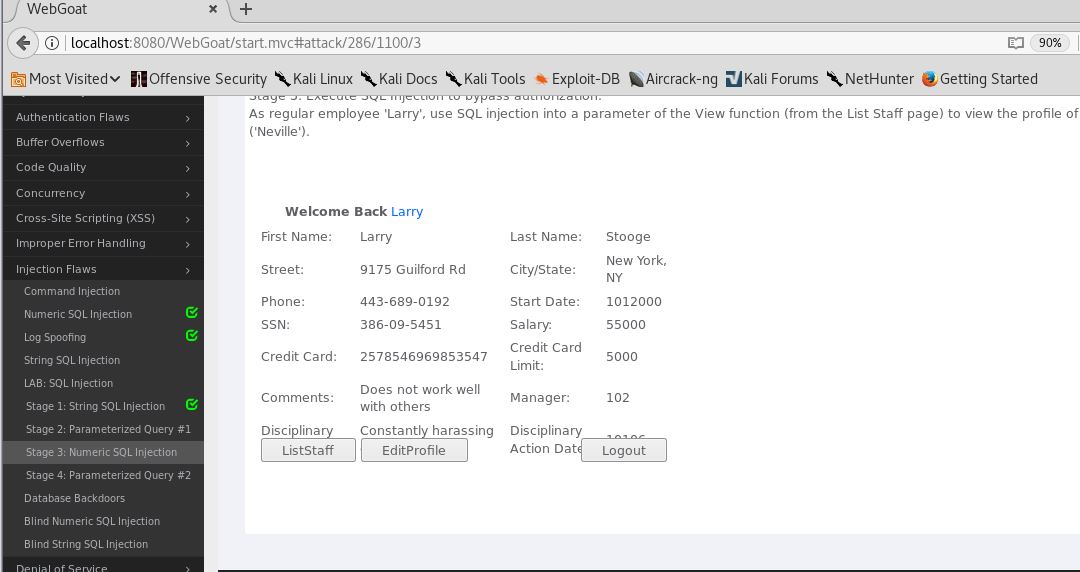This screenshot has width=1080, height=572.
Task: Click the ListStaff button
Action: tap(308, 451)
